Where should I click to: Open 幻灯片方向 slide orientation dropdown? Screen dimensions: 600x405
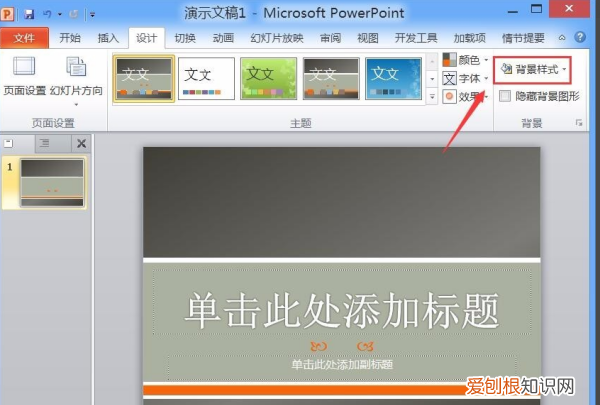click(76, 80)
